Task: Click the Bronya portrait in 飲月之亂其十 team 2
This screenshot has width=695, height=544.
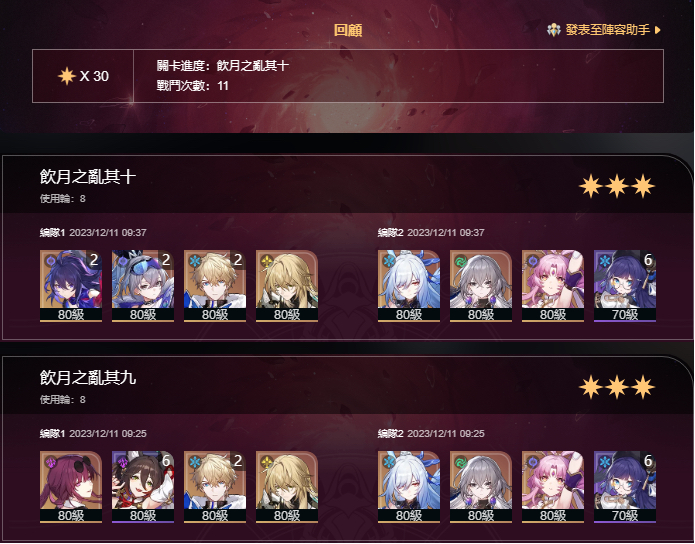Action: click(481, 286)
